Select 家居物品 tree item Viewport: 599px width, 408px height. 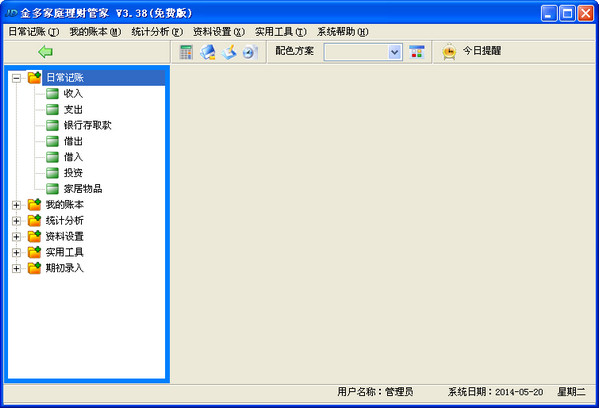coord(83,189)
